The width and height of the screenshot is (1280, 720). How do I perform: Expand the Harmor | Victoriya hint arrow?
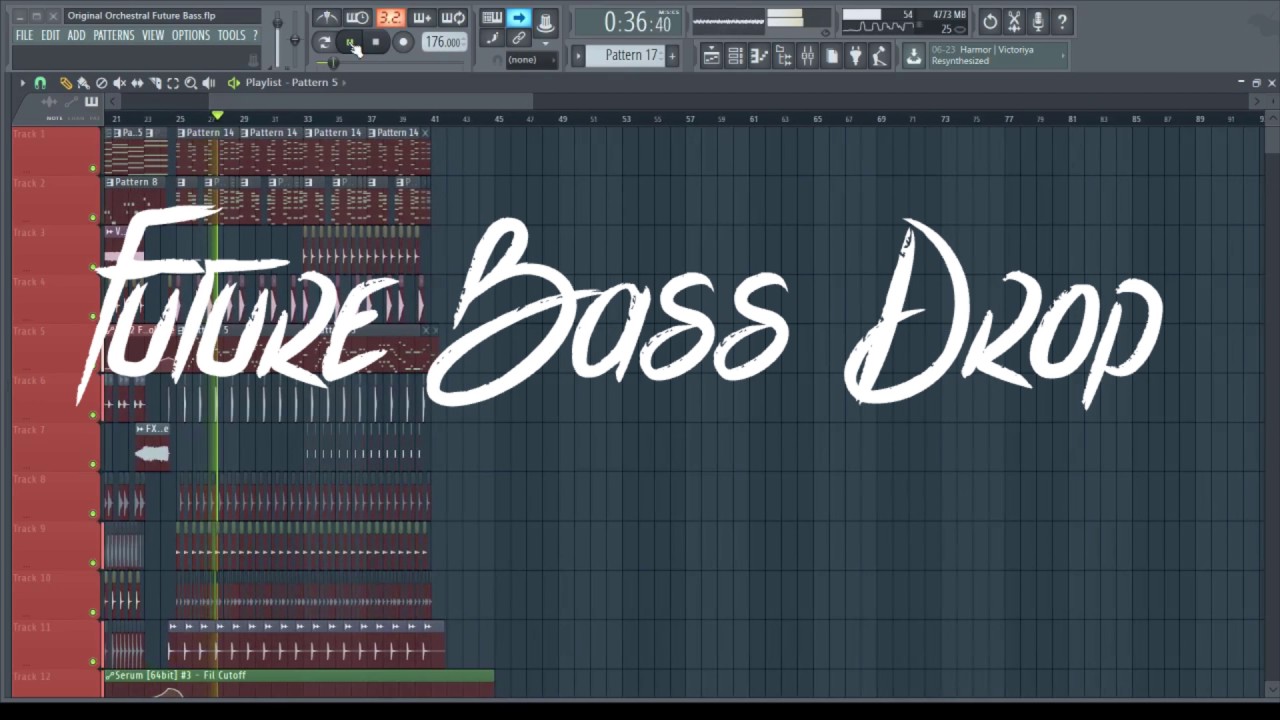point(1064,55)
